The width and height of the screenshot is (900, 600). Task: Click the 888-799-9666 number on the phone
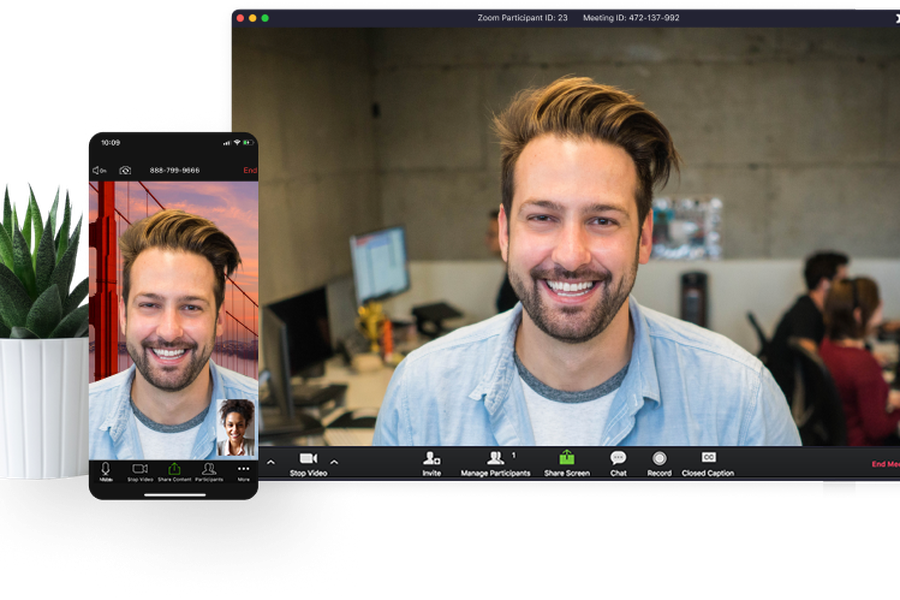pyautogui.click(x=174, y=171)
